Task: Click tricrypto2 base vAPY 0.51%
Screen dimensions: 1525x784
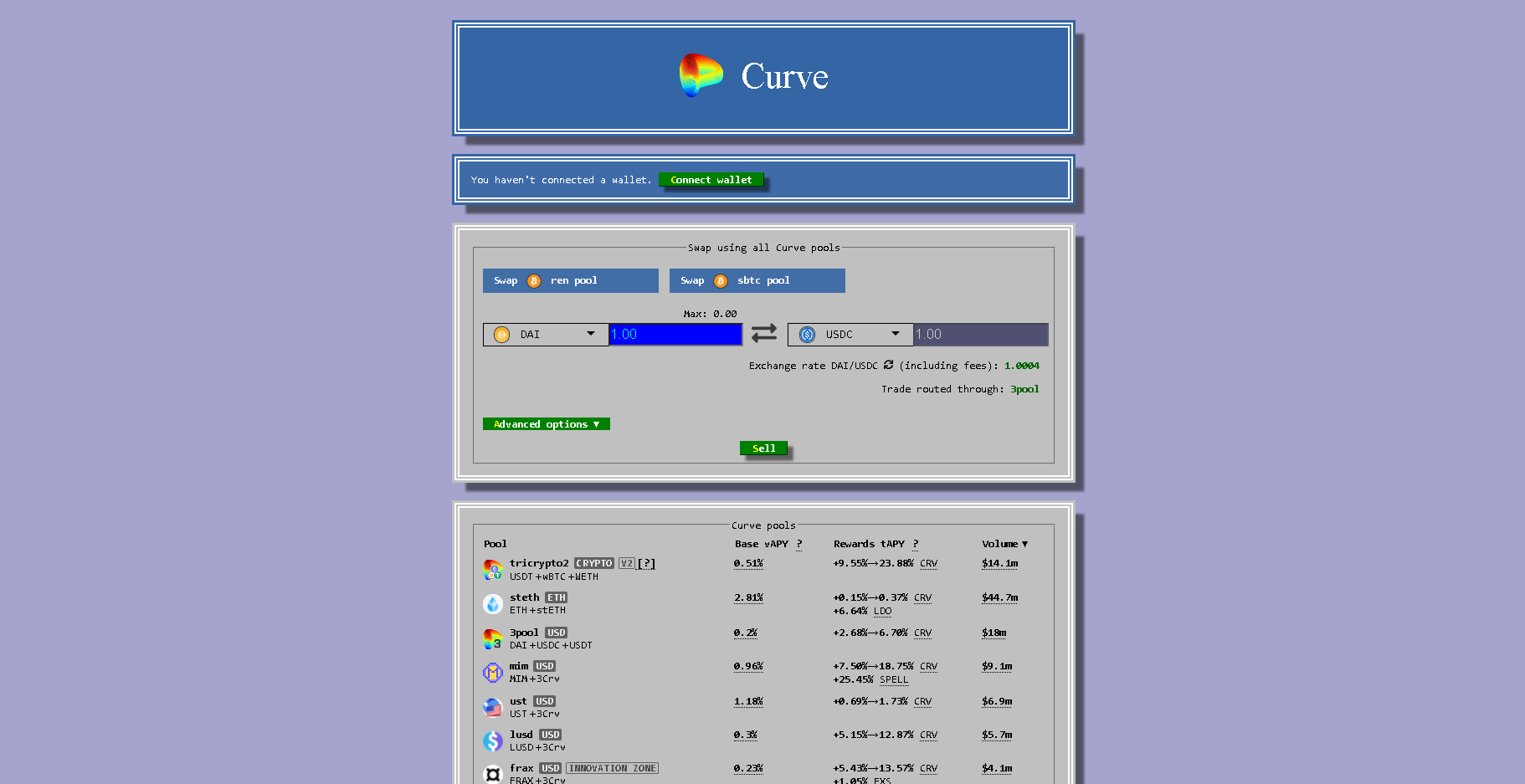Action: pos(748,563)
